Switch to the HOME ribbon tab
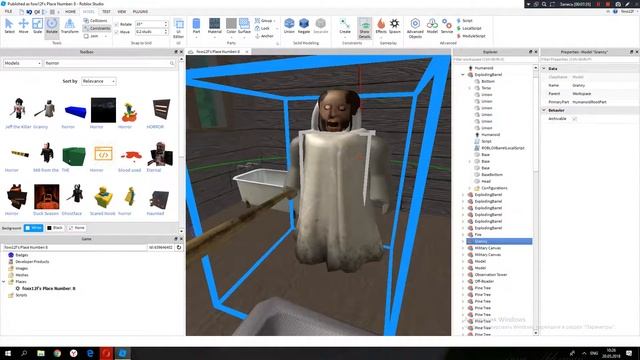The width and height of the screenshot is (640, 360). (x=70, y=11)
